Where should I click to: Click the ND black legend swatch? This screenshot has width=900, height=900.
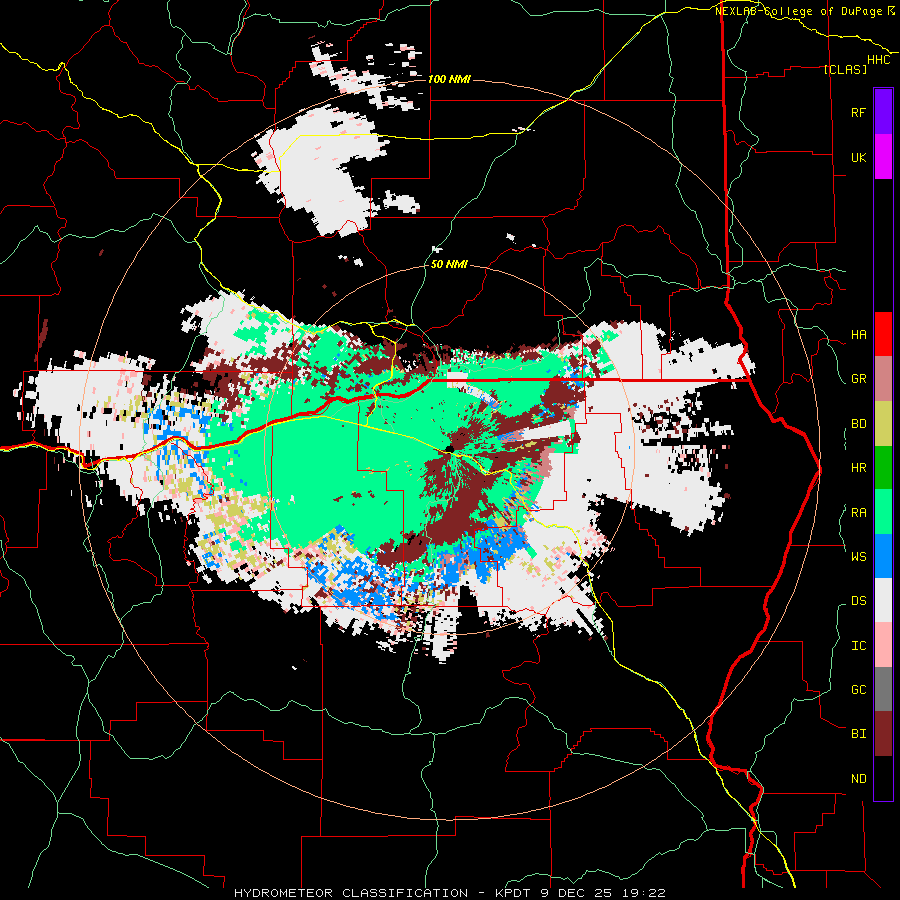point(883,778)
